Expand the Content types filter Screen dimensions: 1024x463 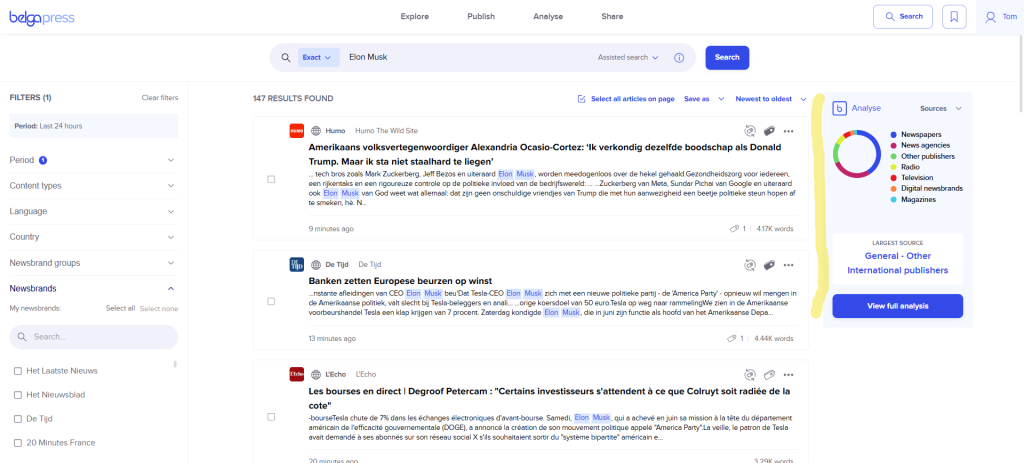point(93,185)
